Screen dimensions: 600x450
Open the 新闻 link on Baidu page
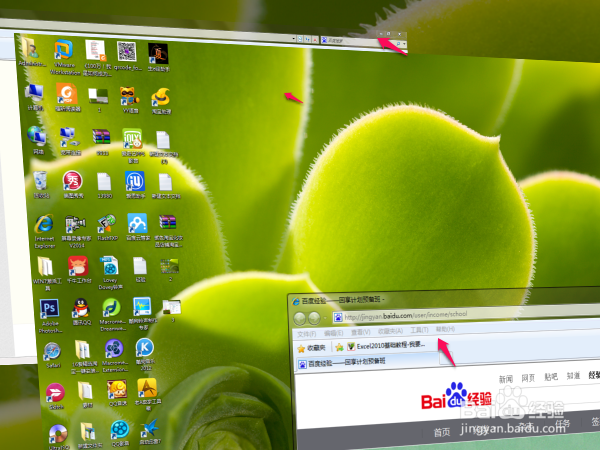(x=506, y=379)
